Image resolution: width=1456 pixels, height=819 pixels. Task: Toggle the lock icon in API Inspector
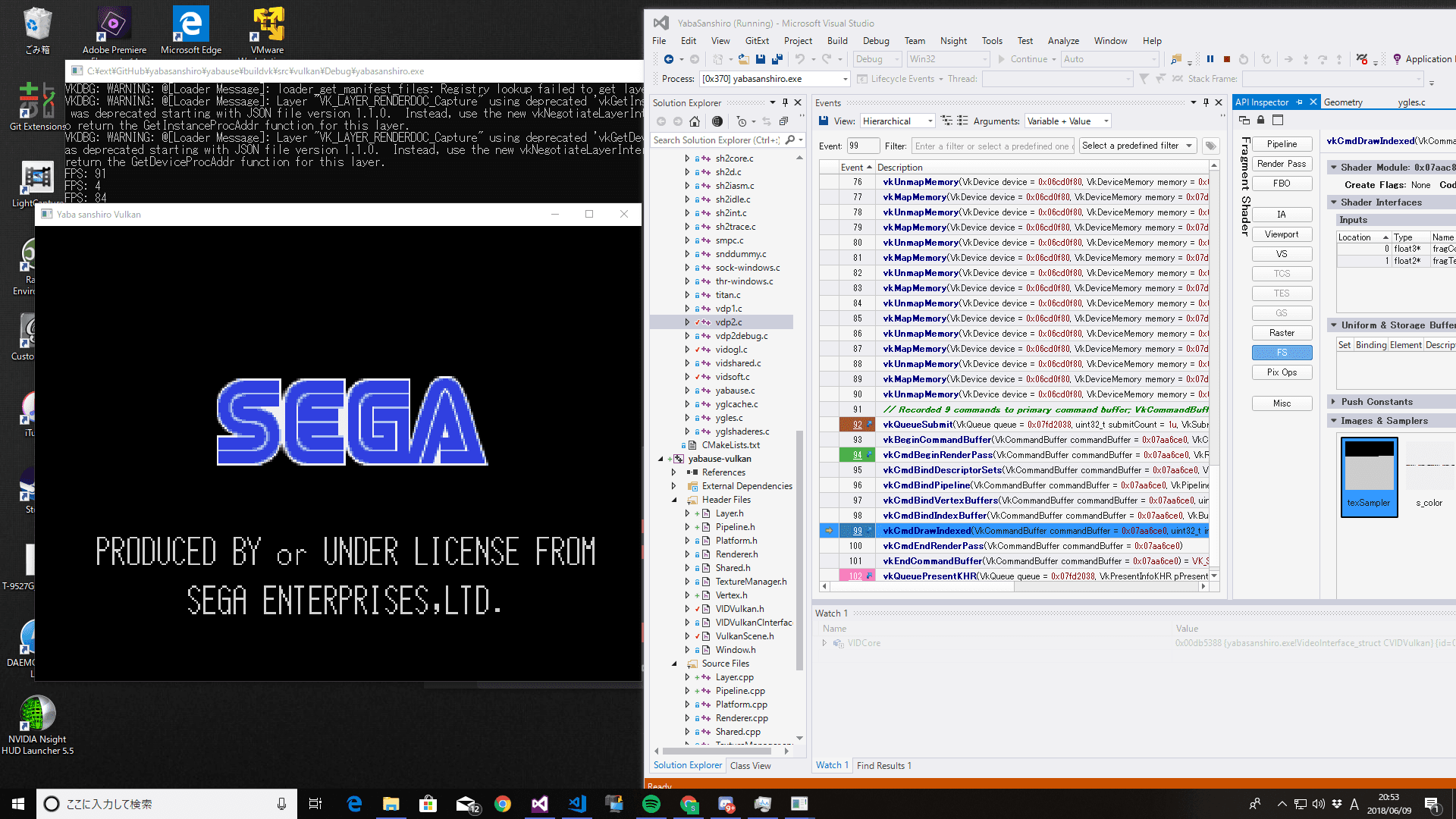pyautogui.click(x=1261, y=120)
